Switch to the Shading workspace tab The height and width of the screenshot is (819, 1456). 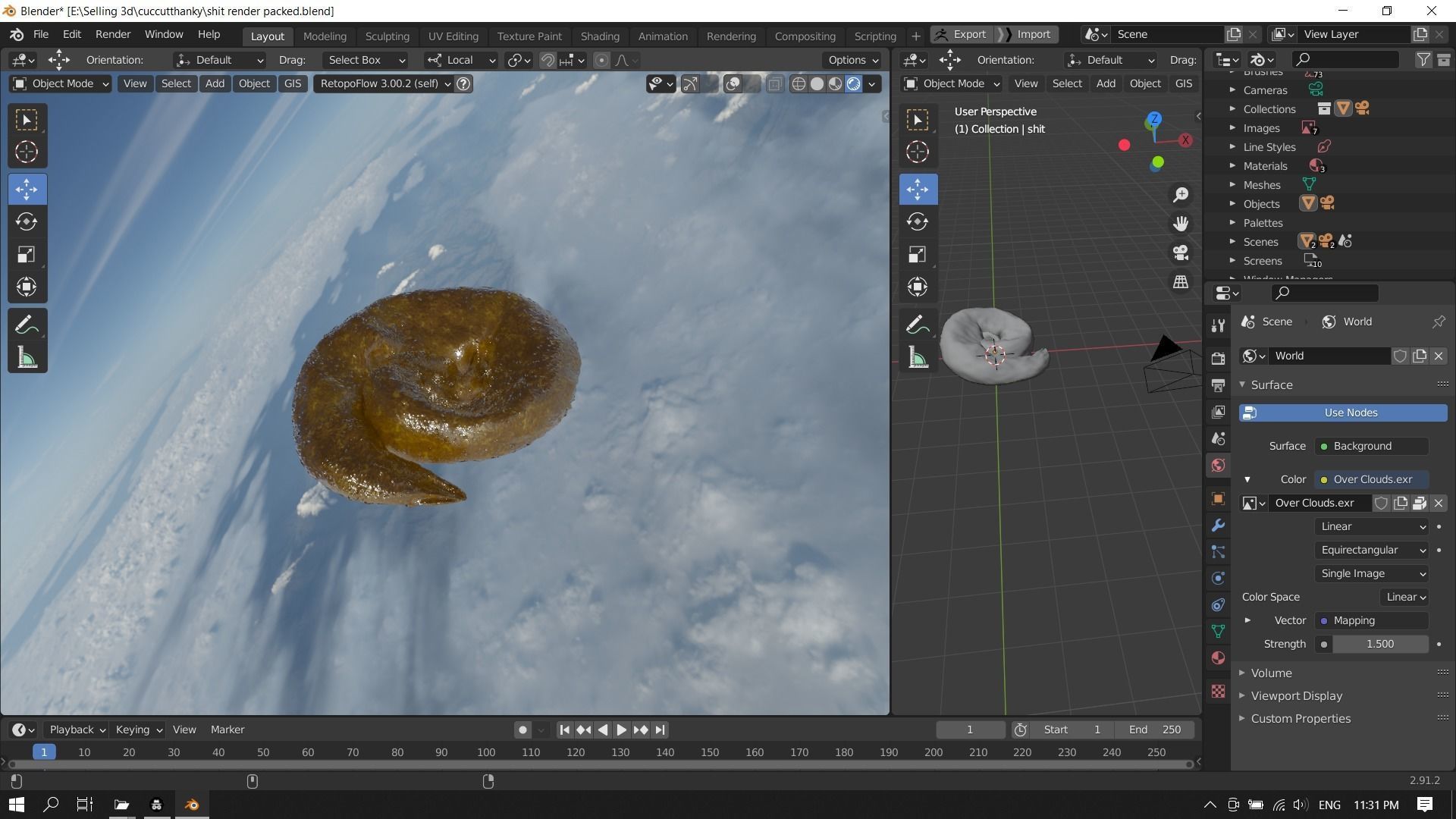[600, 36]
